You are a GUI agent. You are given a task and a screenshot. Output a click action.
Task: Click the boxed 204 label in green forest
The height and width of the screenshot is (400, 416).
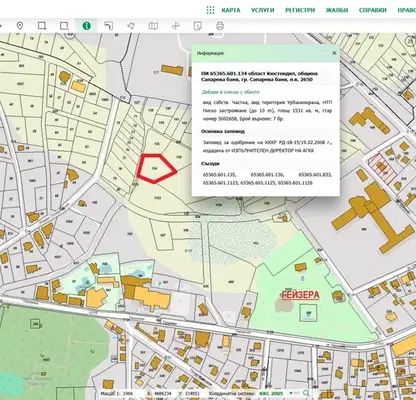[x=34, y=323]
